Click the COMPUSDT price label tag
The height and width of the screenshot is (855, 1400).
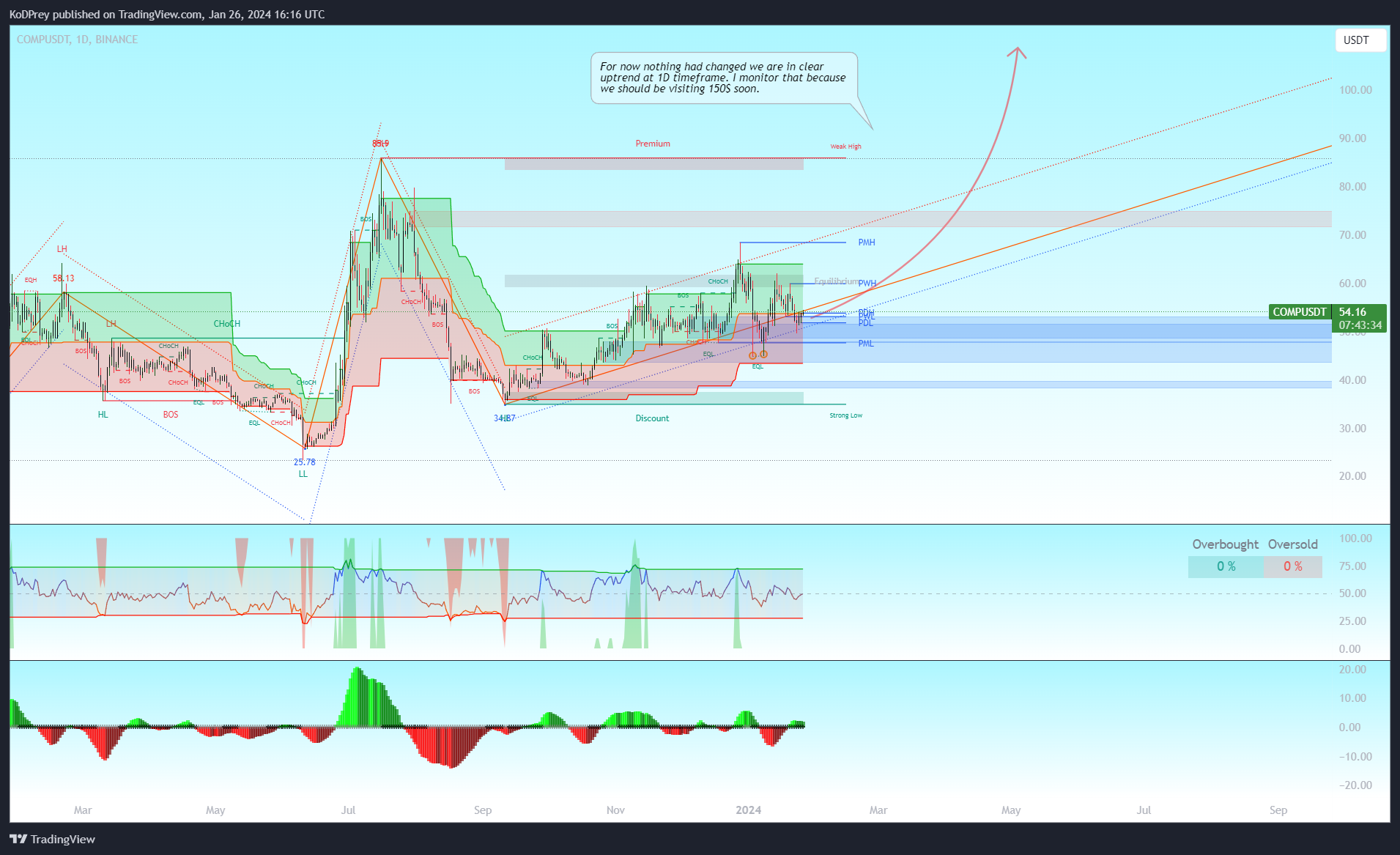coord(1299,312)
